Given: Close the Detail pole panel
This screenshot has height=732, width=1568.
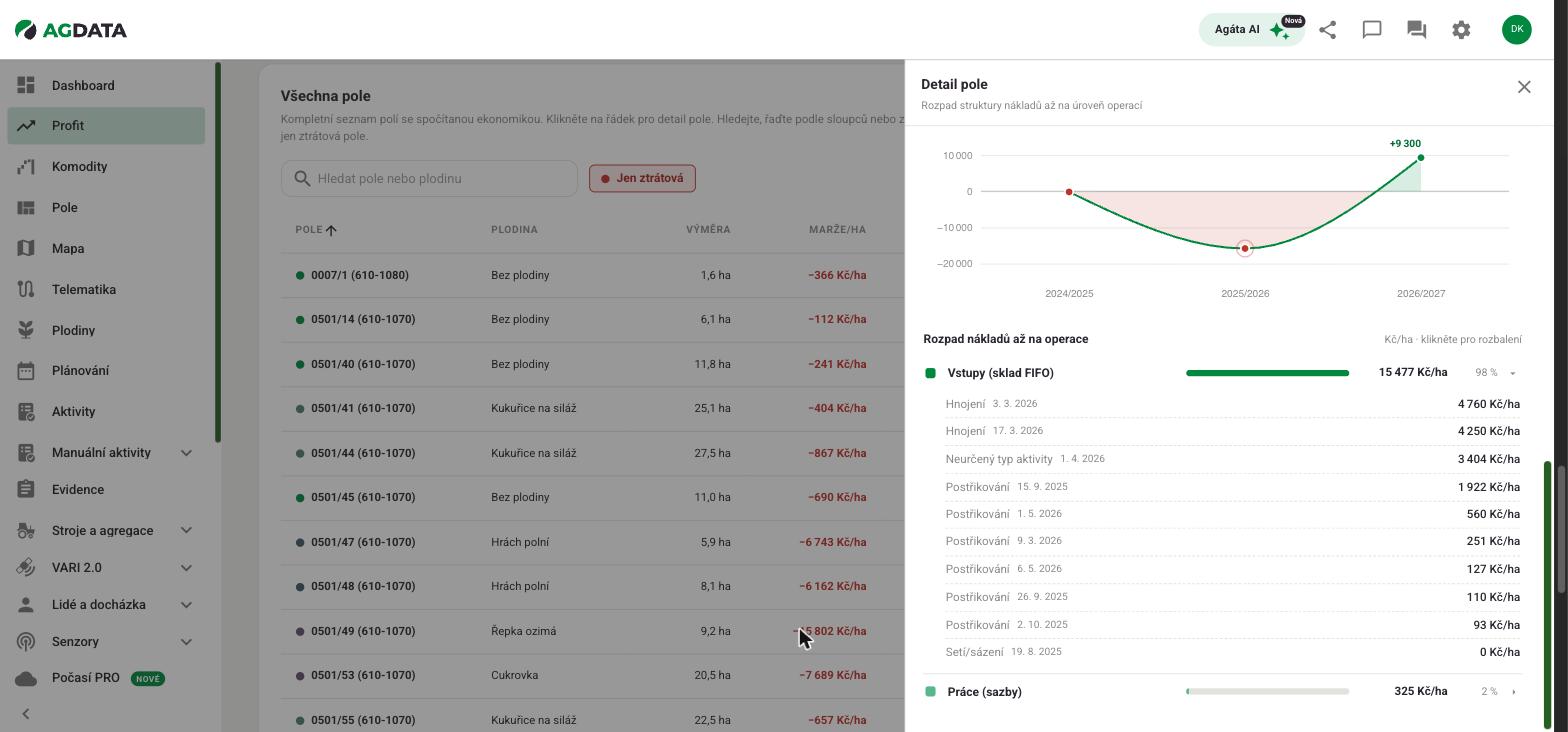Looking at the screenshot, I should coord(1524,87).
